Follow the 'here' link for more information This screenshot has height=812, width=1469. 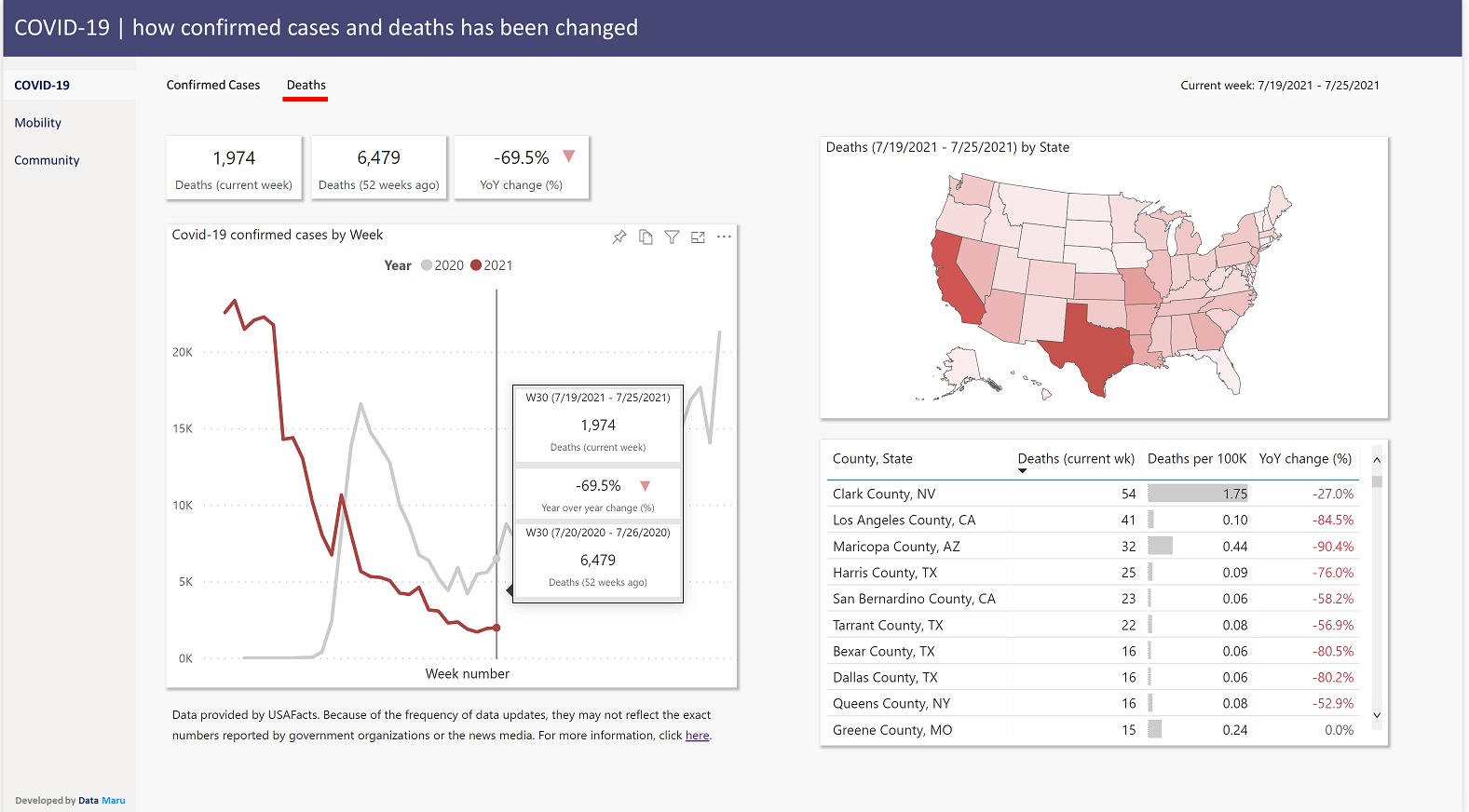[697, 736]
